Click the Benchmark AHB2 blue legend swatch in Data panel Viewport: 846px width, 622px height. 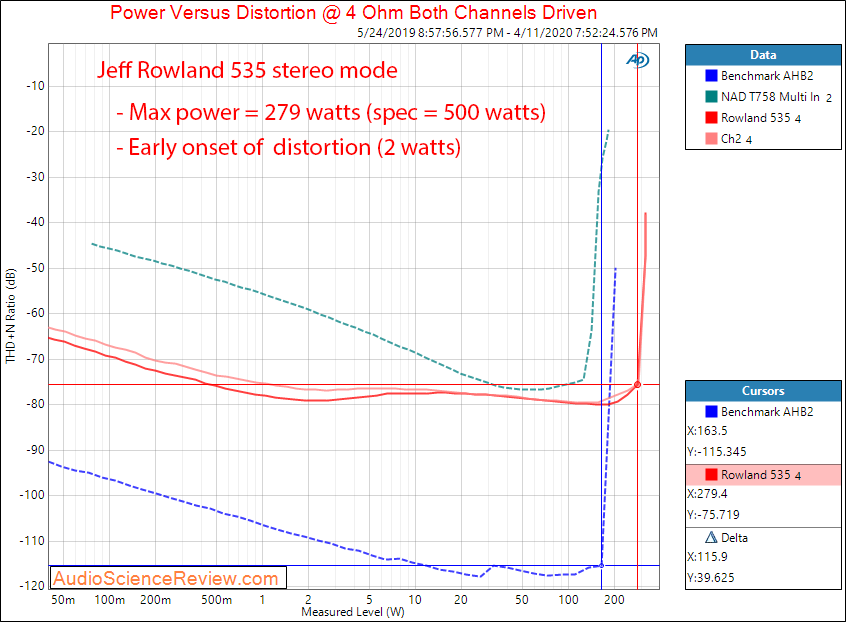711,76
